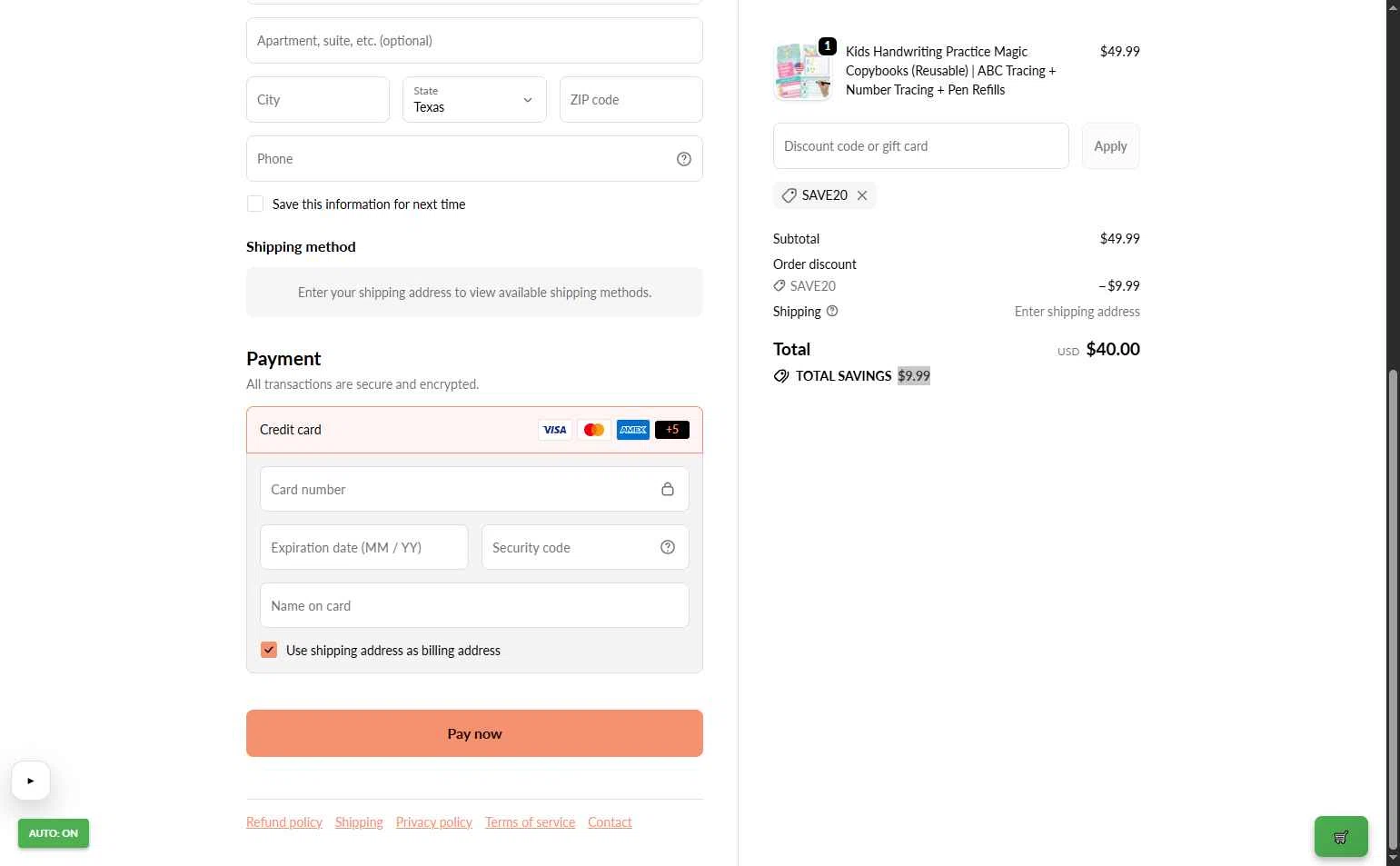Image resolution: width=1400 pixels, height=866 pixels.
Task: Click the phone field help question icon
Action: [684, 159]
